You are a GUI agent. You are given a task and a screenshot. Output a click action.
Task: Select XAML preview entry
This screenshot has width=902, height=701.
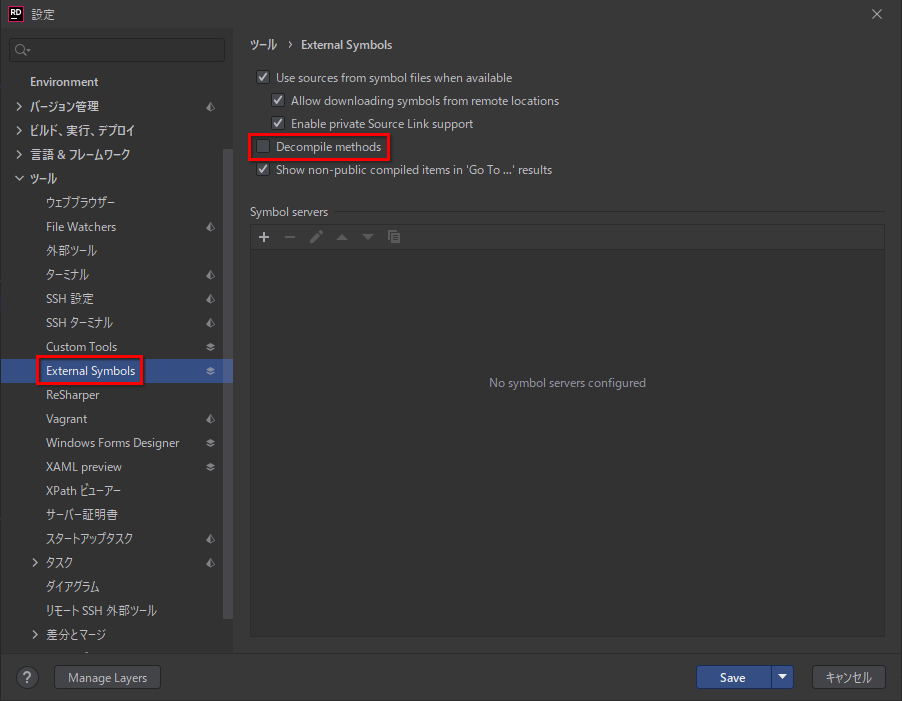click(x=83, y=467)
